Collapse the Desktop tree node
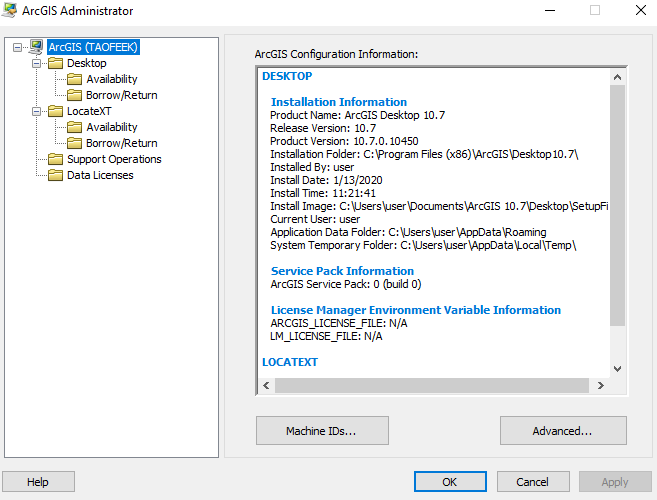 pos(36,63)
